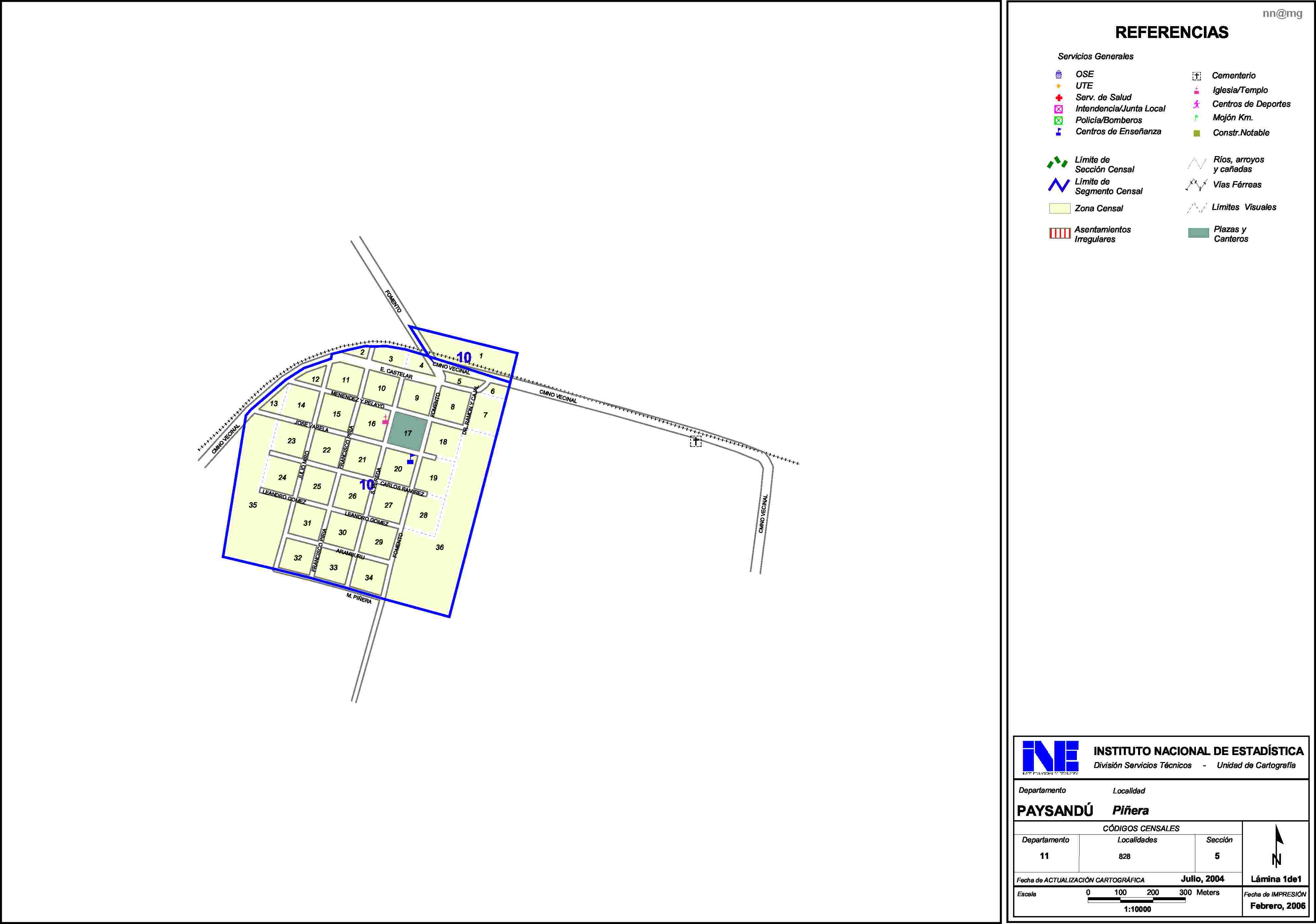
Task: Click the Asentamientos Irregulares red striped swatch
Action: pos(1060,233)
